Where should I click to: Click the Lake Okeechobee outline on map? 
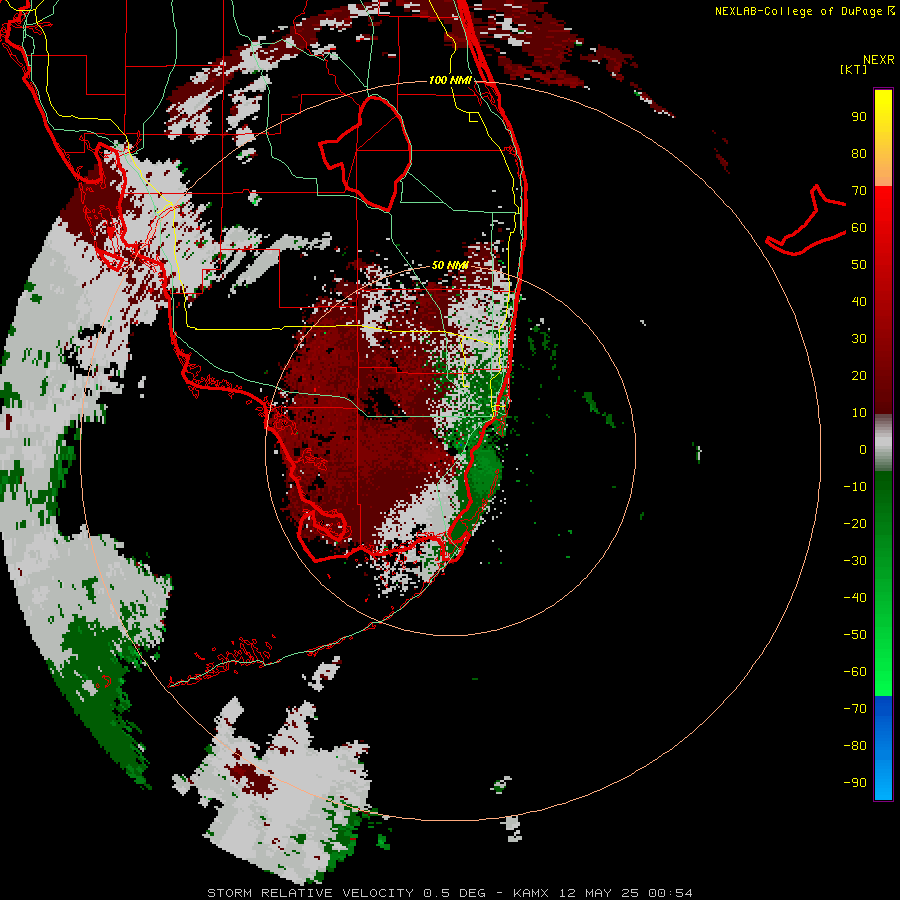point(366,153)
